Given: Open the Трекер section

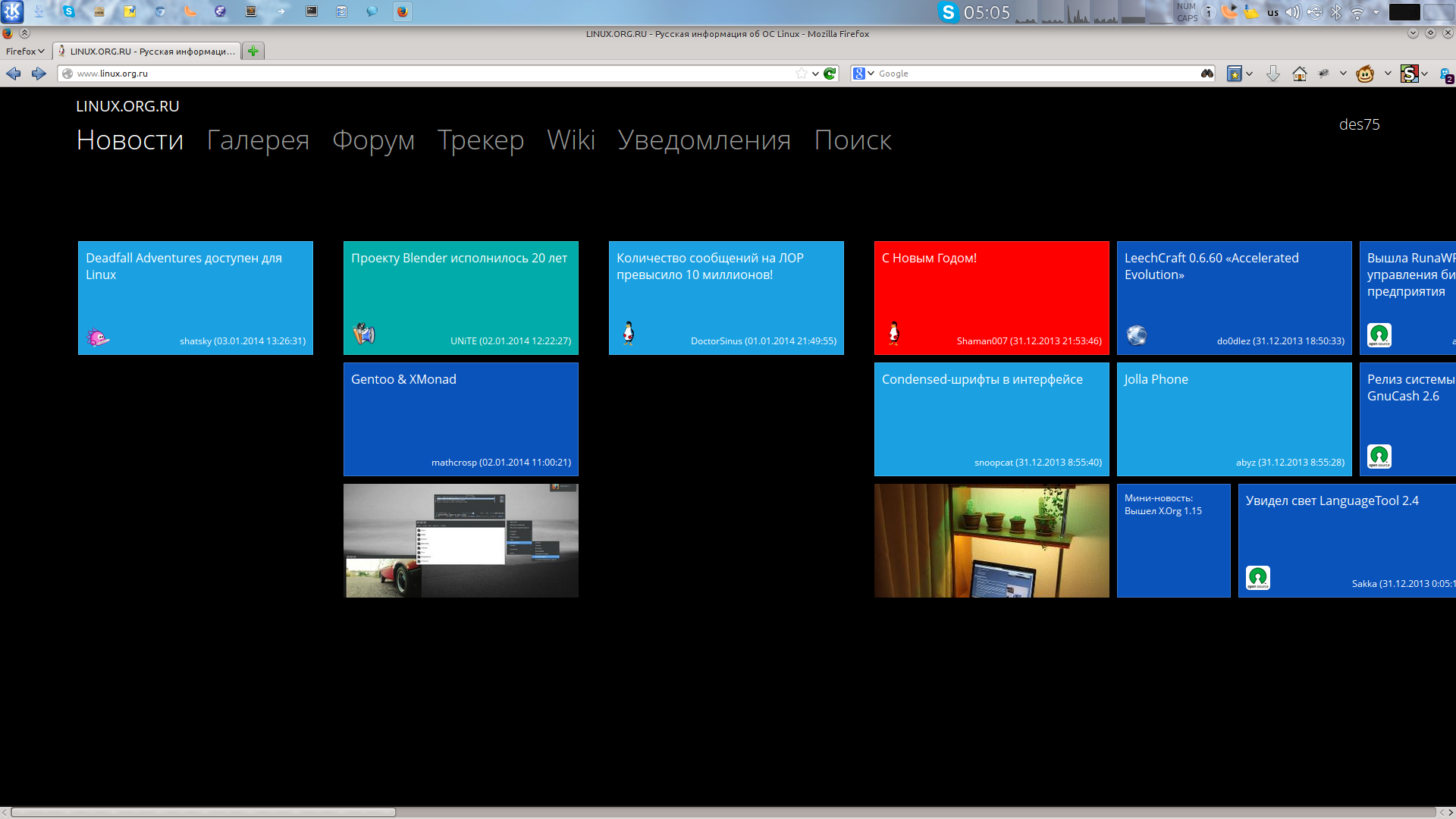Looking at the screenshot, I should [481, 140].
